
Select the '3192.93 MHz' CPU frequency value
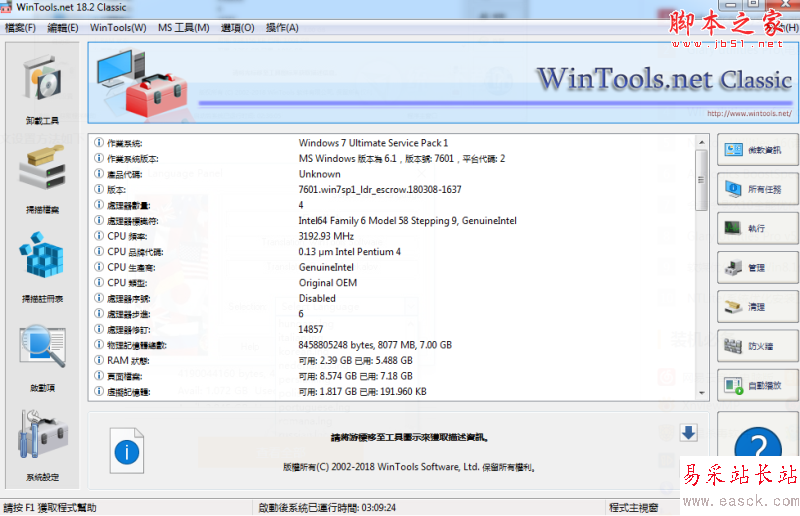tap(326, 236)
